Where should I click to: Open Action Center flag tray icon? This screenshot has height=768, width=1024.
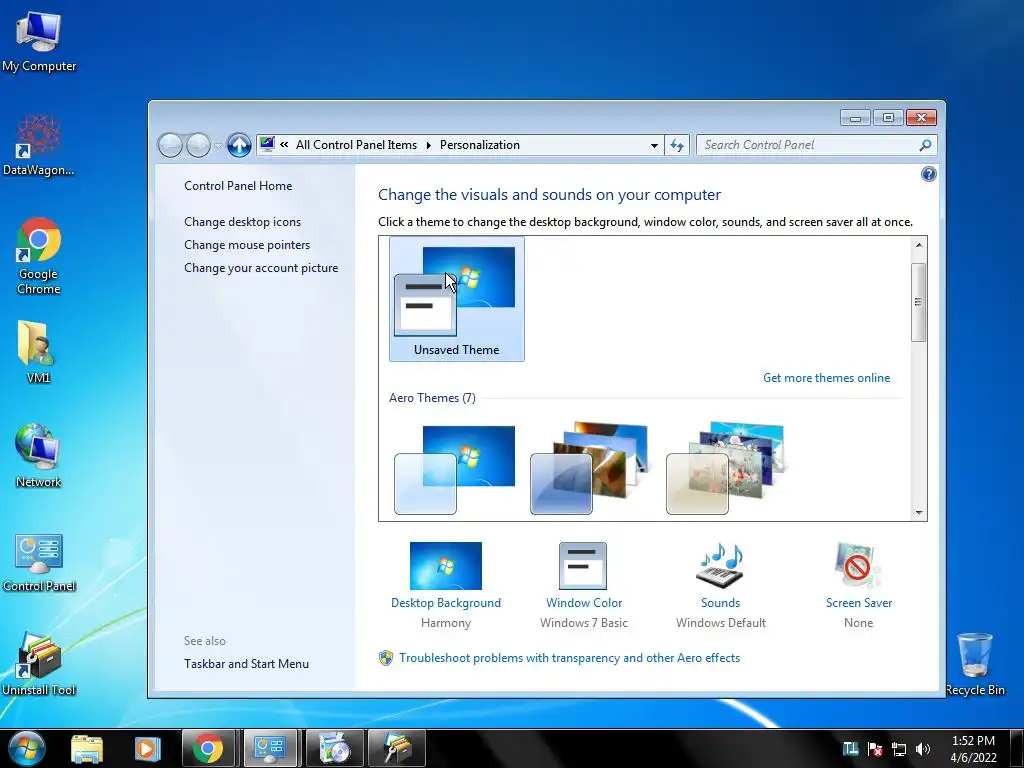tap(874, 749)
